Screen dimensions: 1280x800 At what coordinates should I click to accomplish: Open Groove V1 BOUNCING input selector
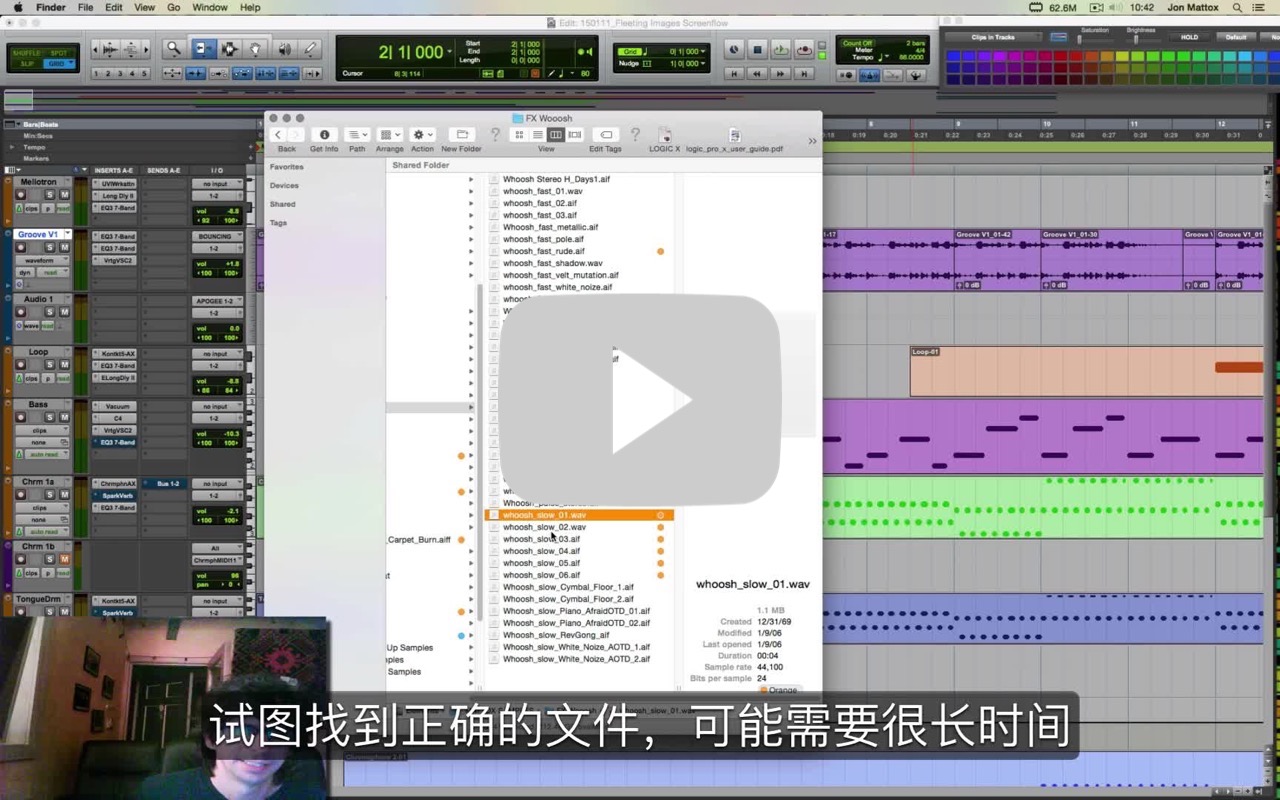pos(217,236)
